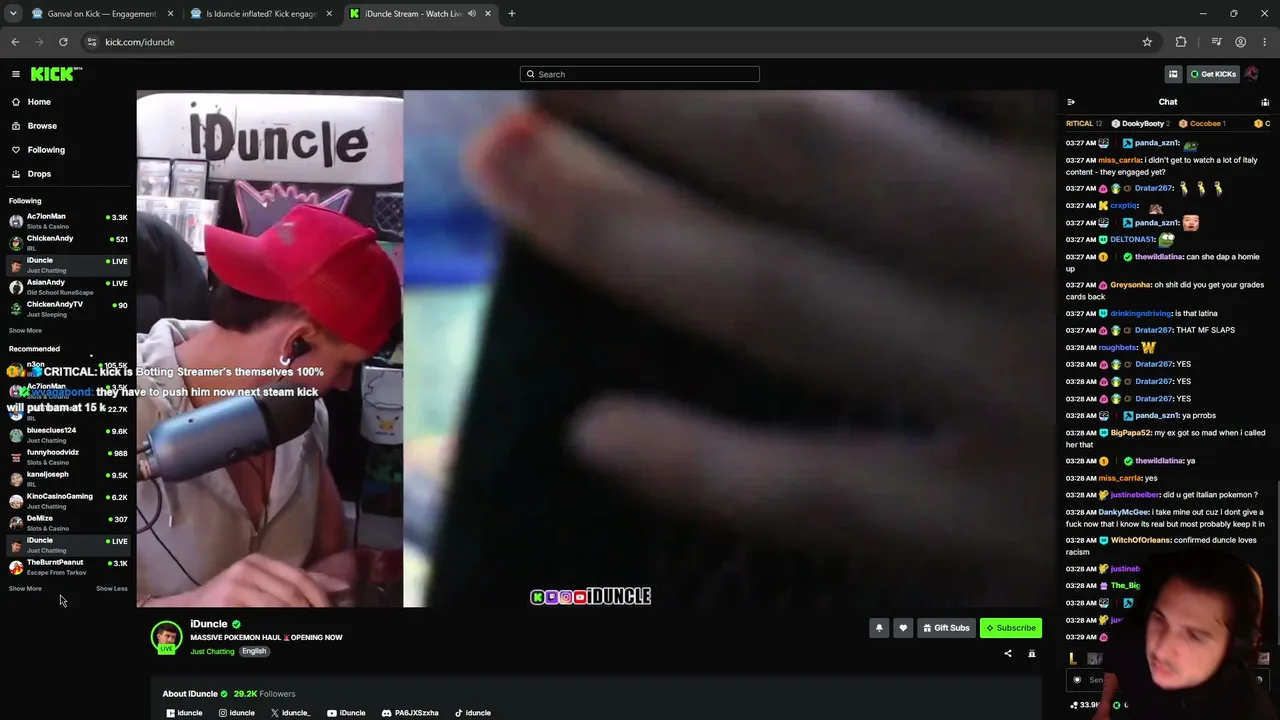Open kaneljoseph recommended channel
The height and width of the screenshot is (720, 1280).
(x=68, y=479)
